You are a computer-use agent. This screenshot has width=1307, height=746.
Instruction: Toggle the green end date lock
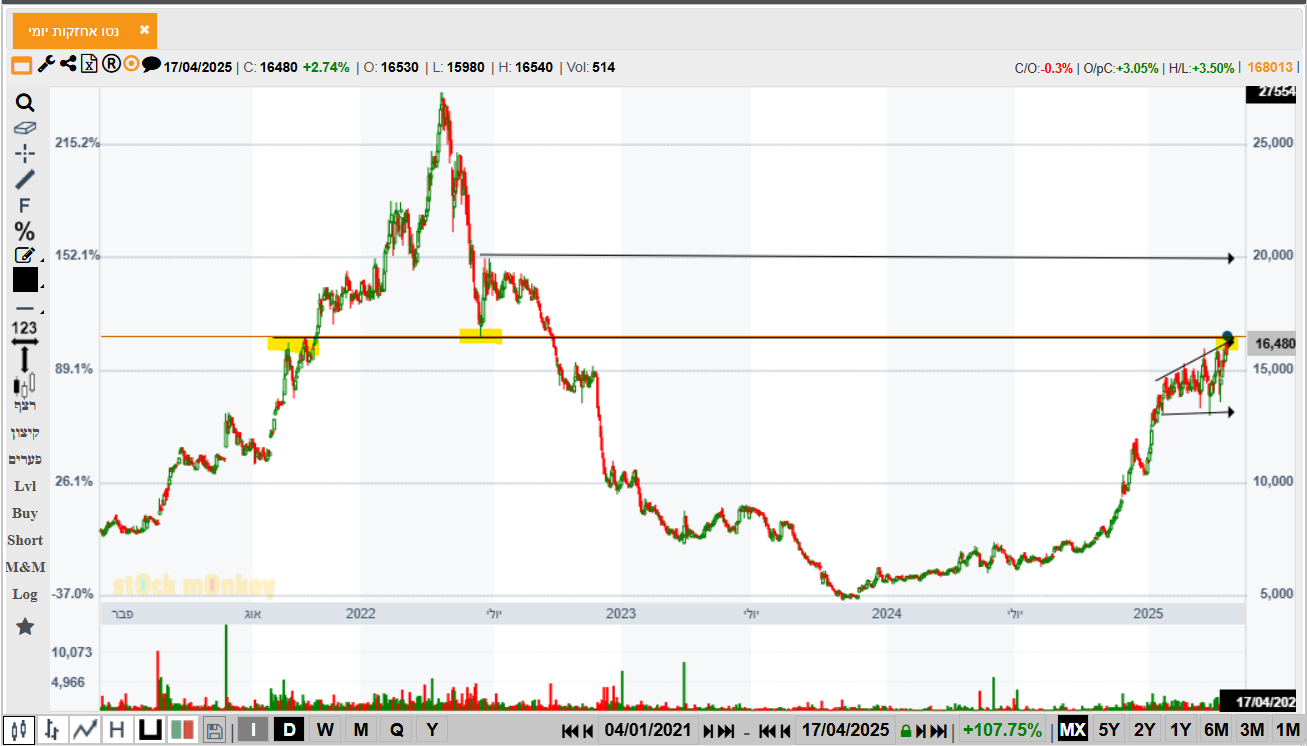pos(906,731)
